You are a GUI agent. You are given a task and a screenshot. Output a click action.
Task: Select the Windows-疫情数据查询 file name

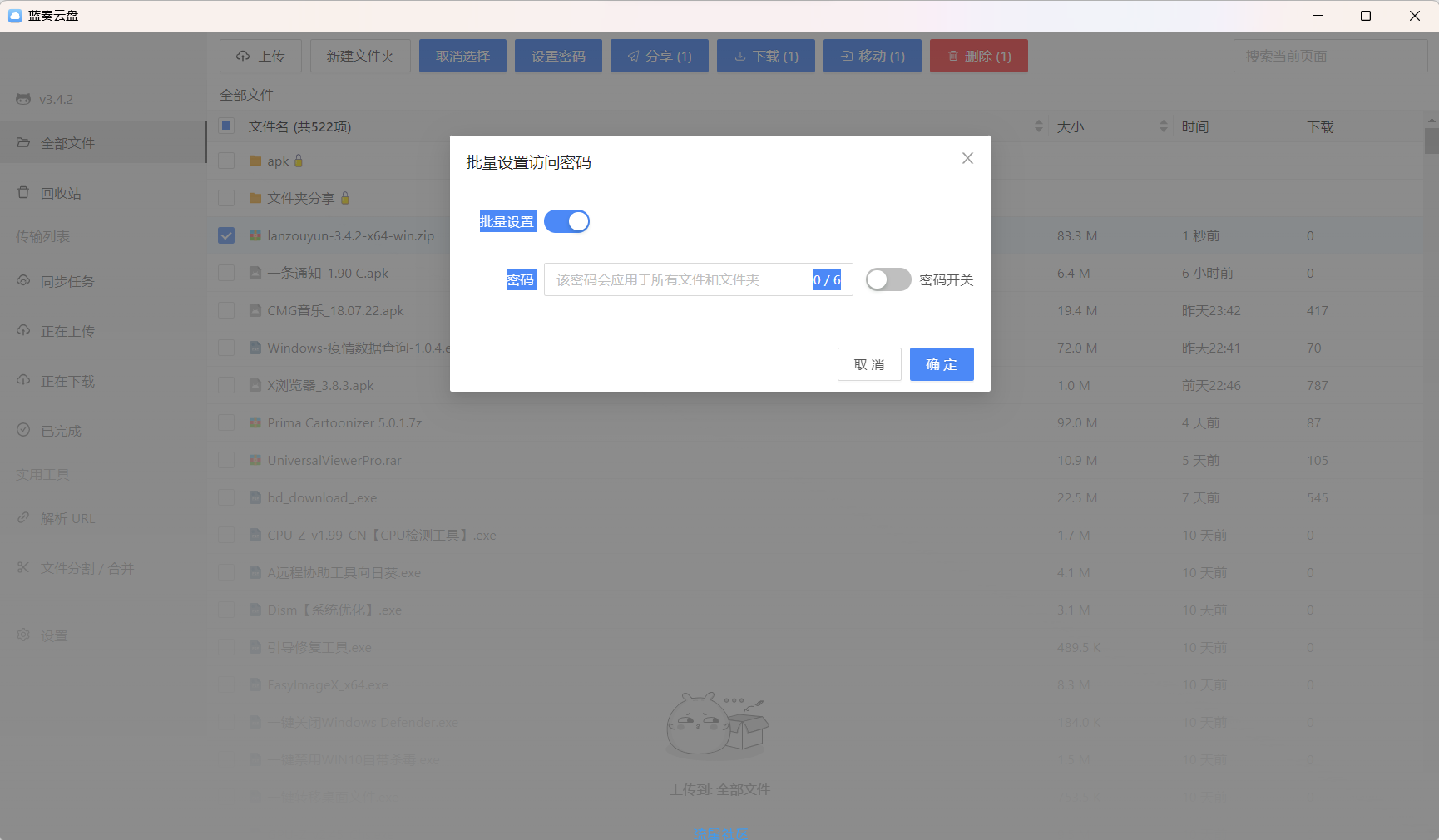359,348
